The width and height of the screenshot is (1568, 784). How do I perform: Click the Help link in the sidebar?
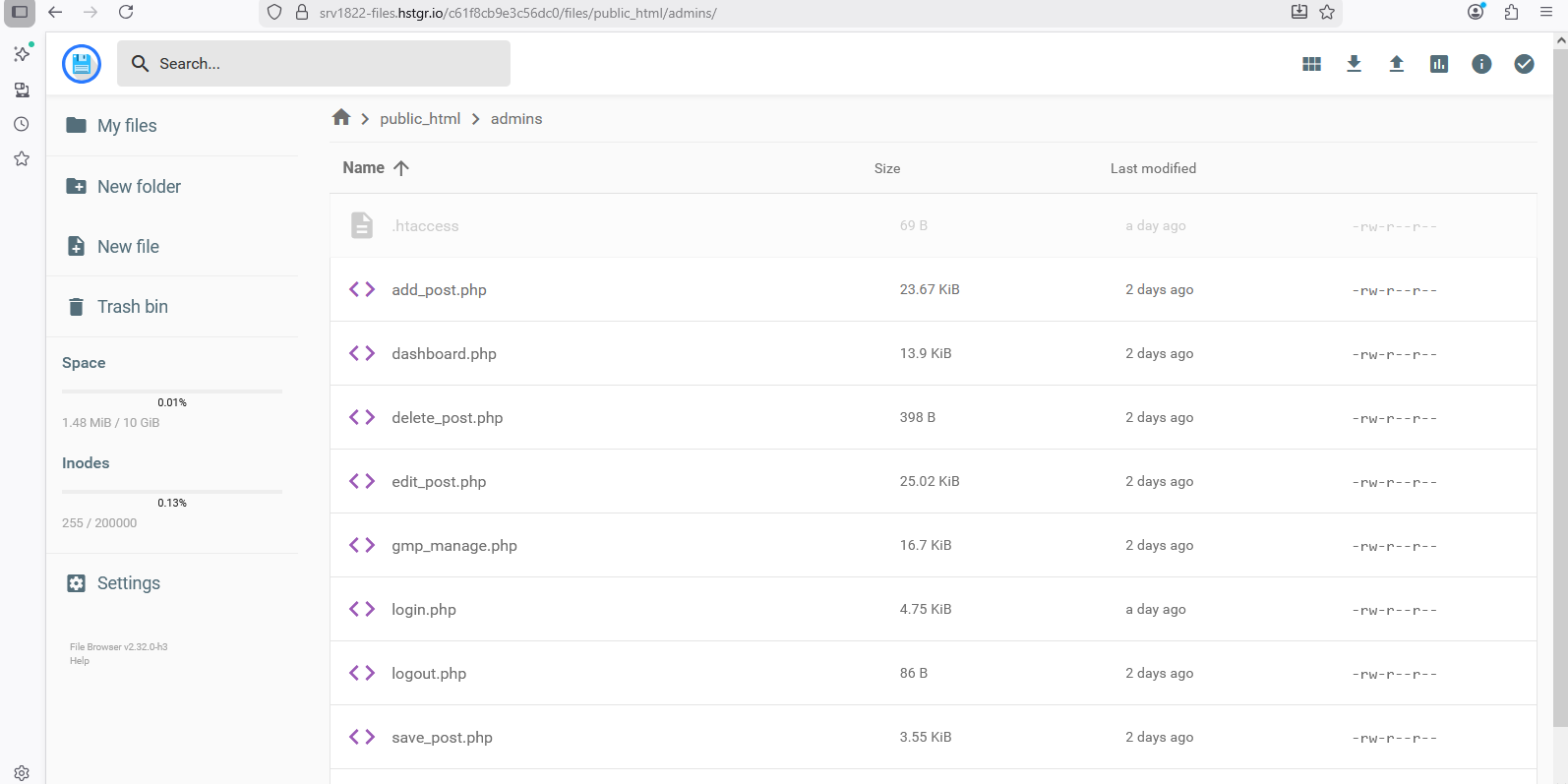(80, 661)
